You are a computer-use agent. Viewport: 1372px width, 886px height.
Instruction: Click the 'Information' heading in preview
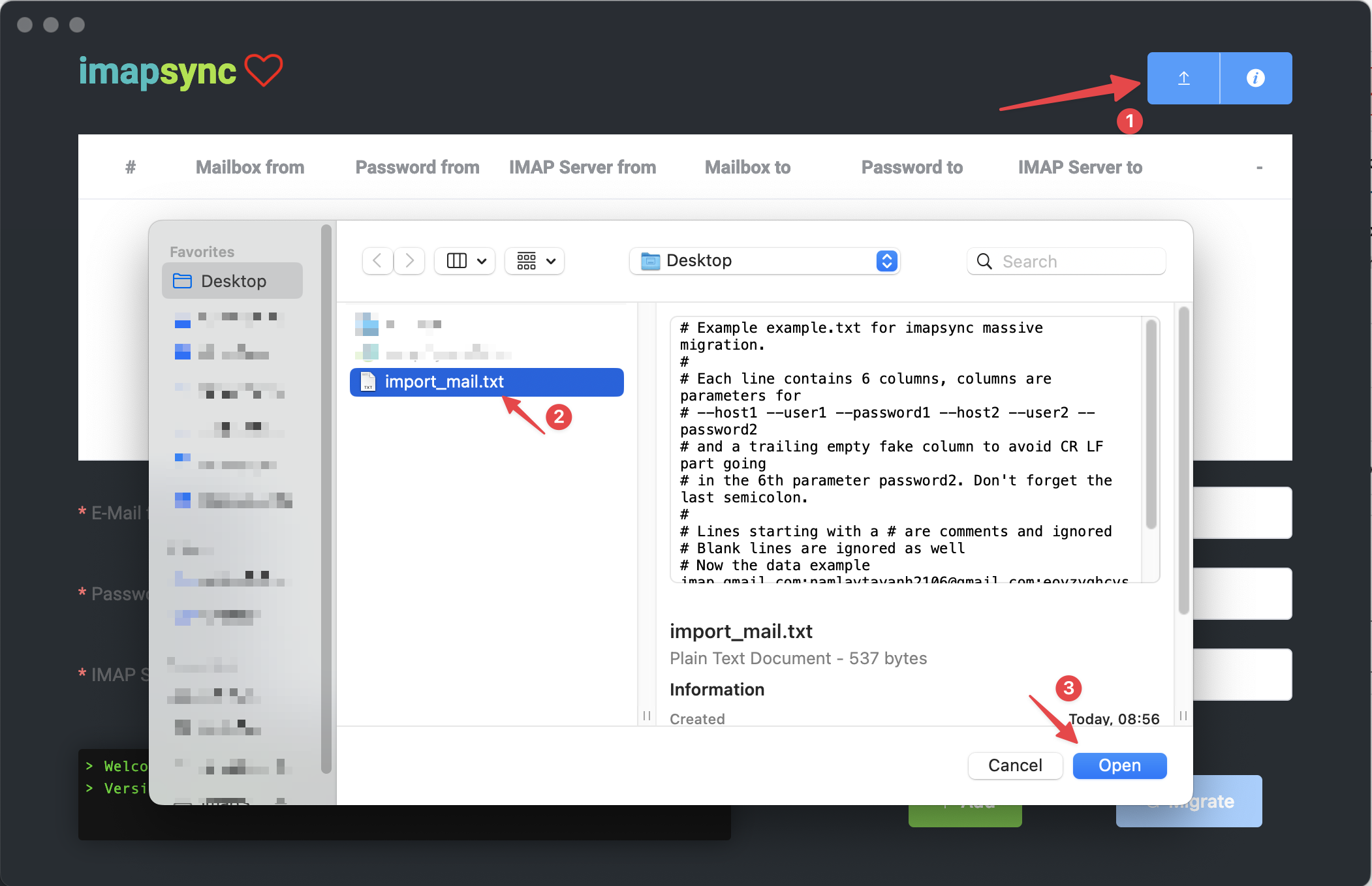(x=717, y=690)
